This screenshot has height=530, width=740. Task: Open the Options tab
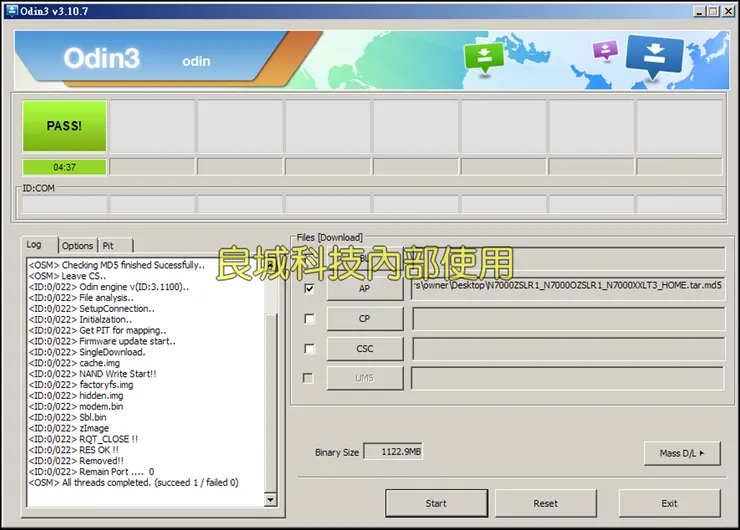[x=77, y=245]
